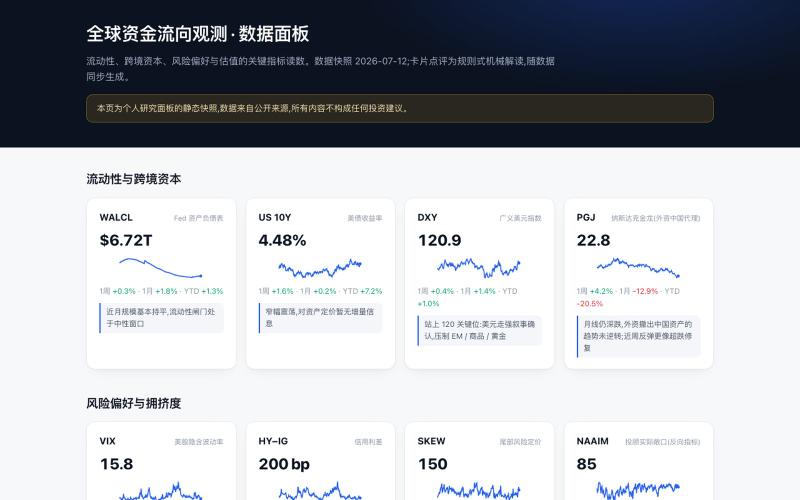Click the SKEW ticker label
The height and width of the screenshot is (500, 800).
point(431,441)
